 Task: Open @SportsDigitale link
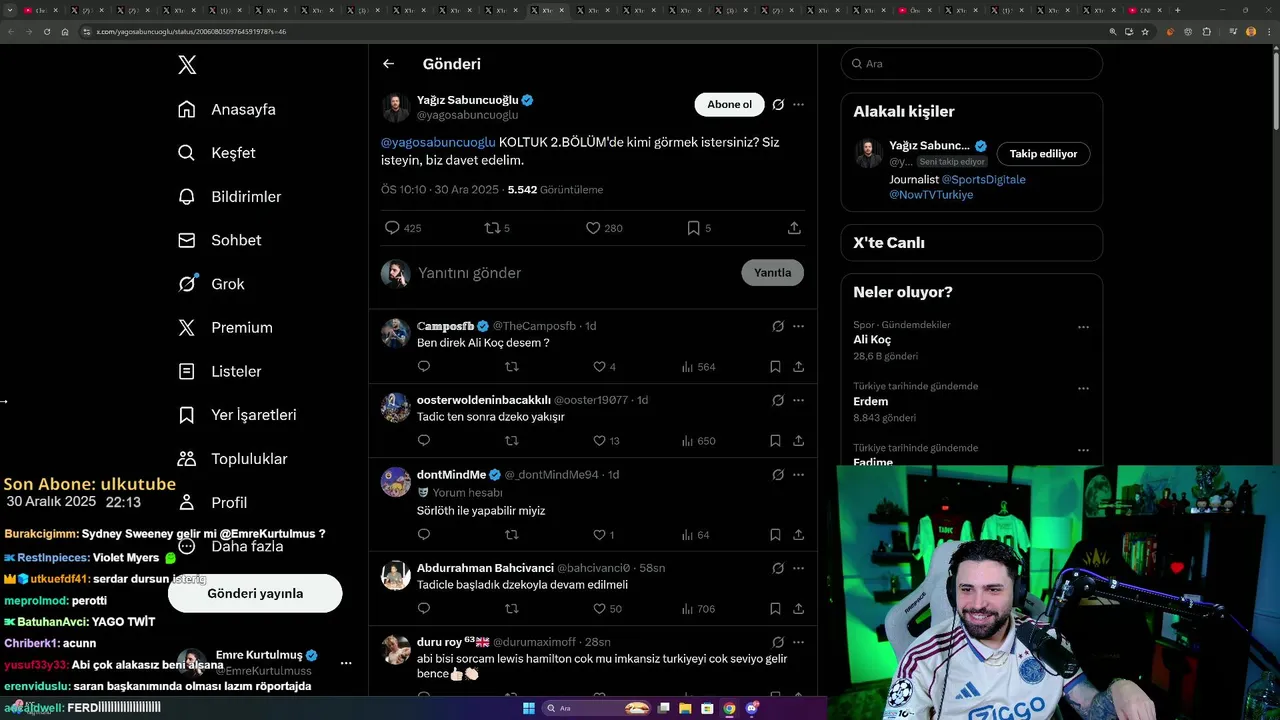pos(983,180)
